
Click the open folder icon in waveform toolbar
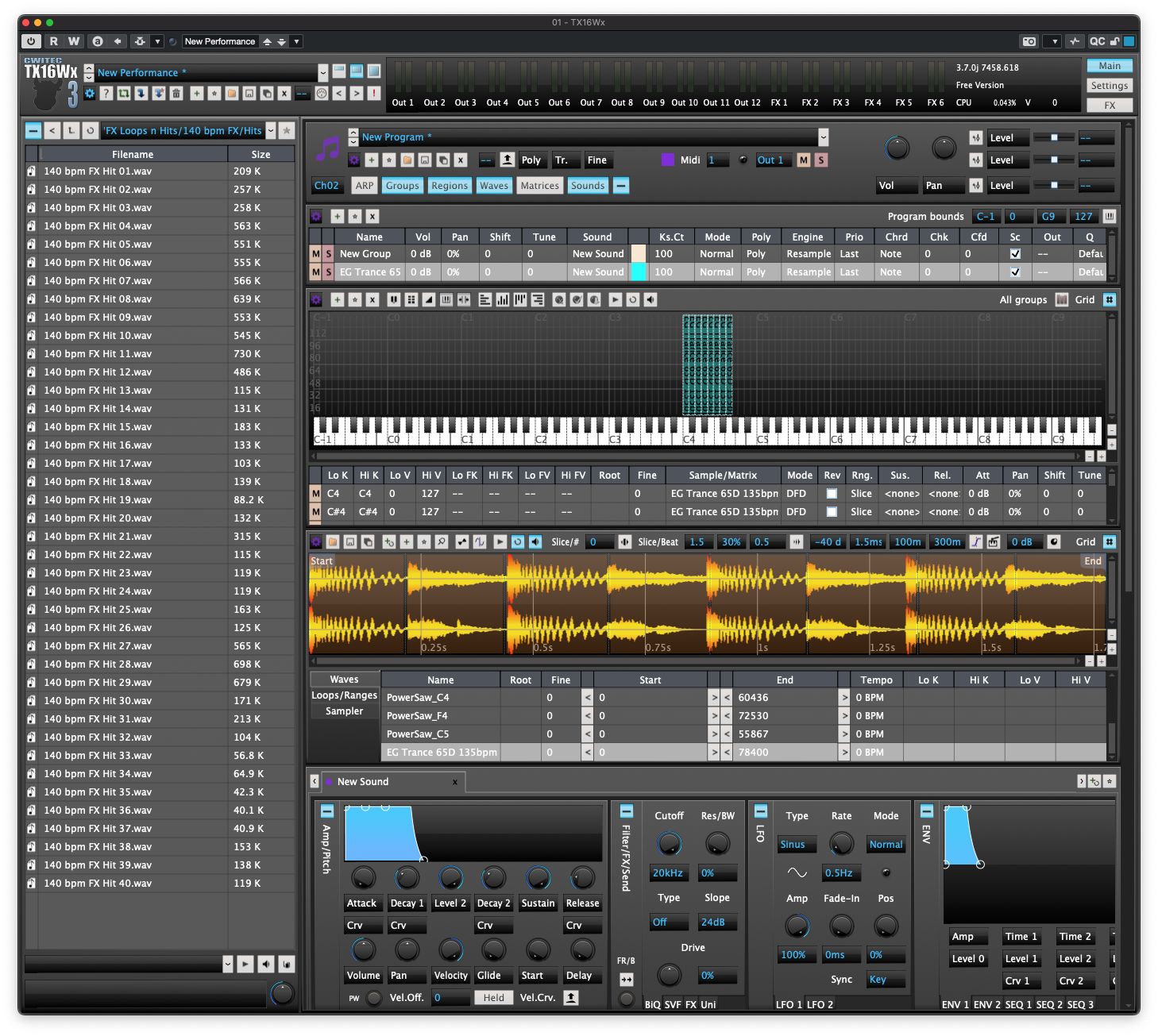(x=333, y=542)
